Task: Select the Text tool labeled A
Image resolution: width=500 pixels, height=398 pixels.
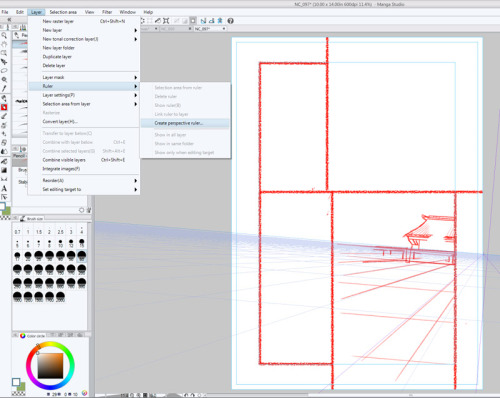Action: click(4, 188)
